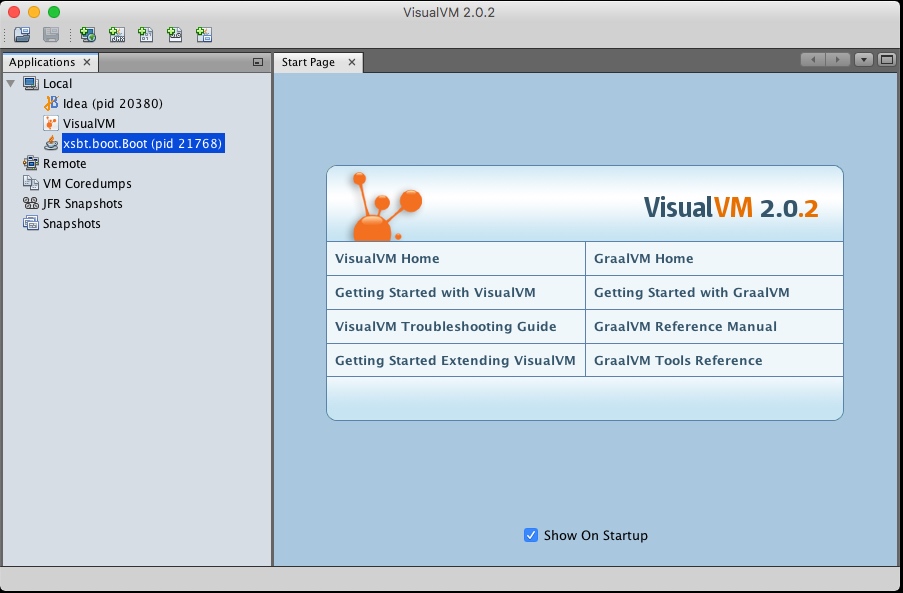Select xsbt.boot.Boot (pid 21768) entry
This screenshot has height=593, width=903.
pyautogui.click(x=143, y=143)
